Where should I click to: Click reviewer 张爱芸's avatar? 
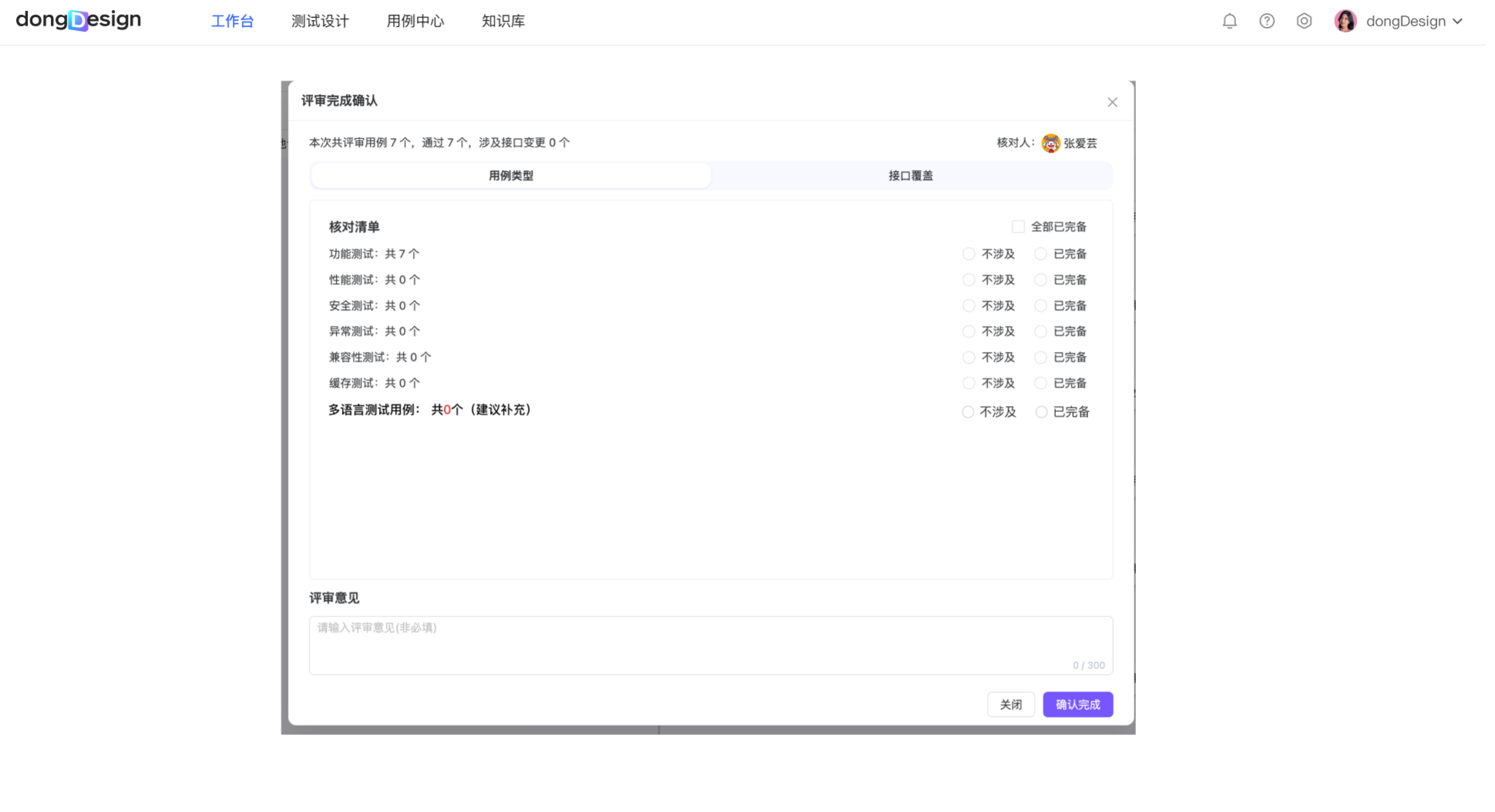[x=1050, y=143]
